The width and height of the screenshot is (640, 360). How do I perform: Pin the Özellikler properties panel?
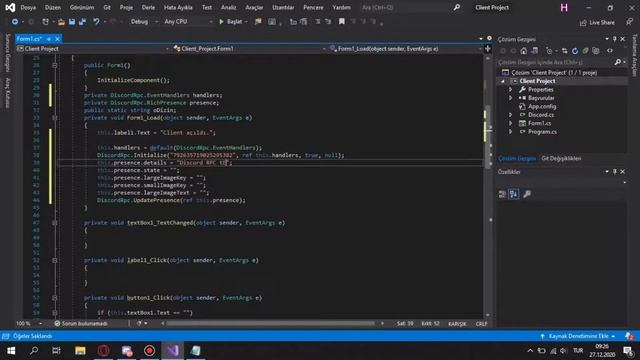pos(615,172)
